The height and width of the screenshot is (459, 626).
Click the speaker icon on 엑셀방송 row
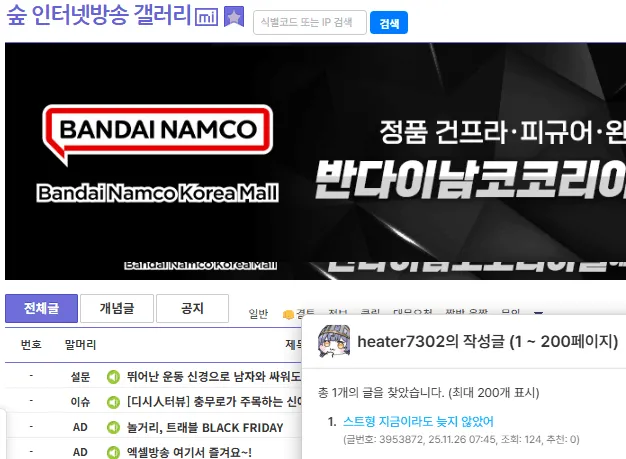click(x=113, y=453)
